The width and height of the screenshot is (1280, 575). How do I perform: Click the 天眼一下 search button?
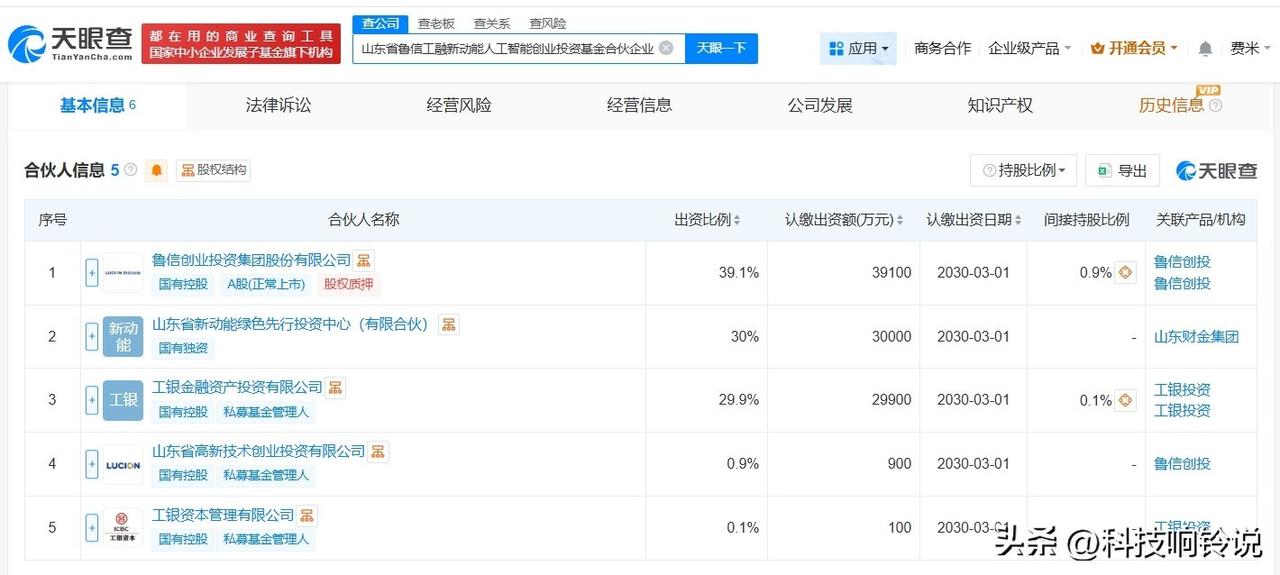coord(721,48)
